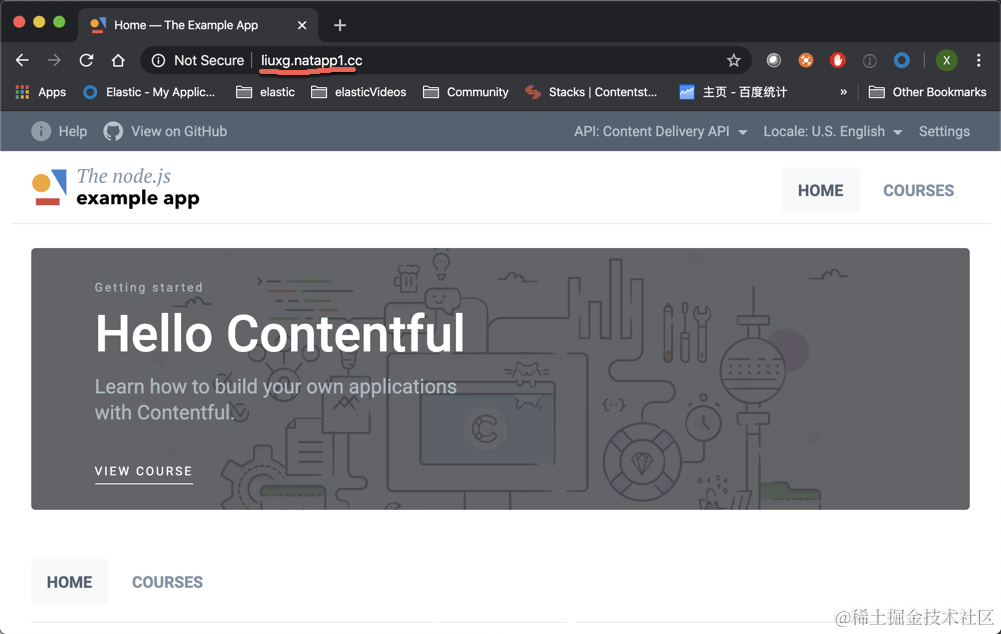
Task: Open the Chrome three-dot menu
Action: (x=979, y=60)
